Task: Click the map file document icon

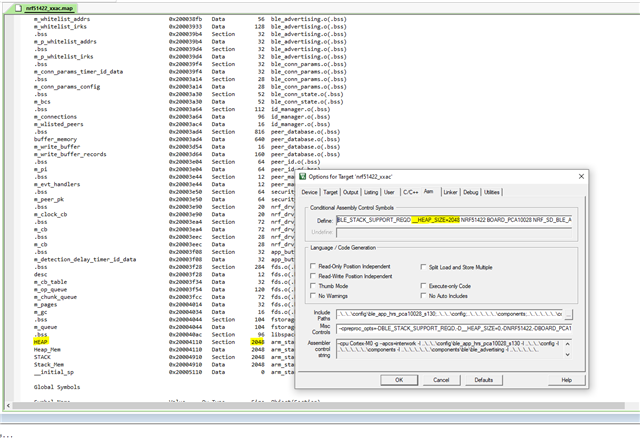Action: (18, 8)
